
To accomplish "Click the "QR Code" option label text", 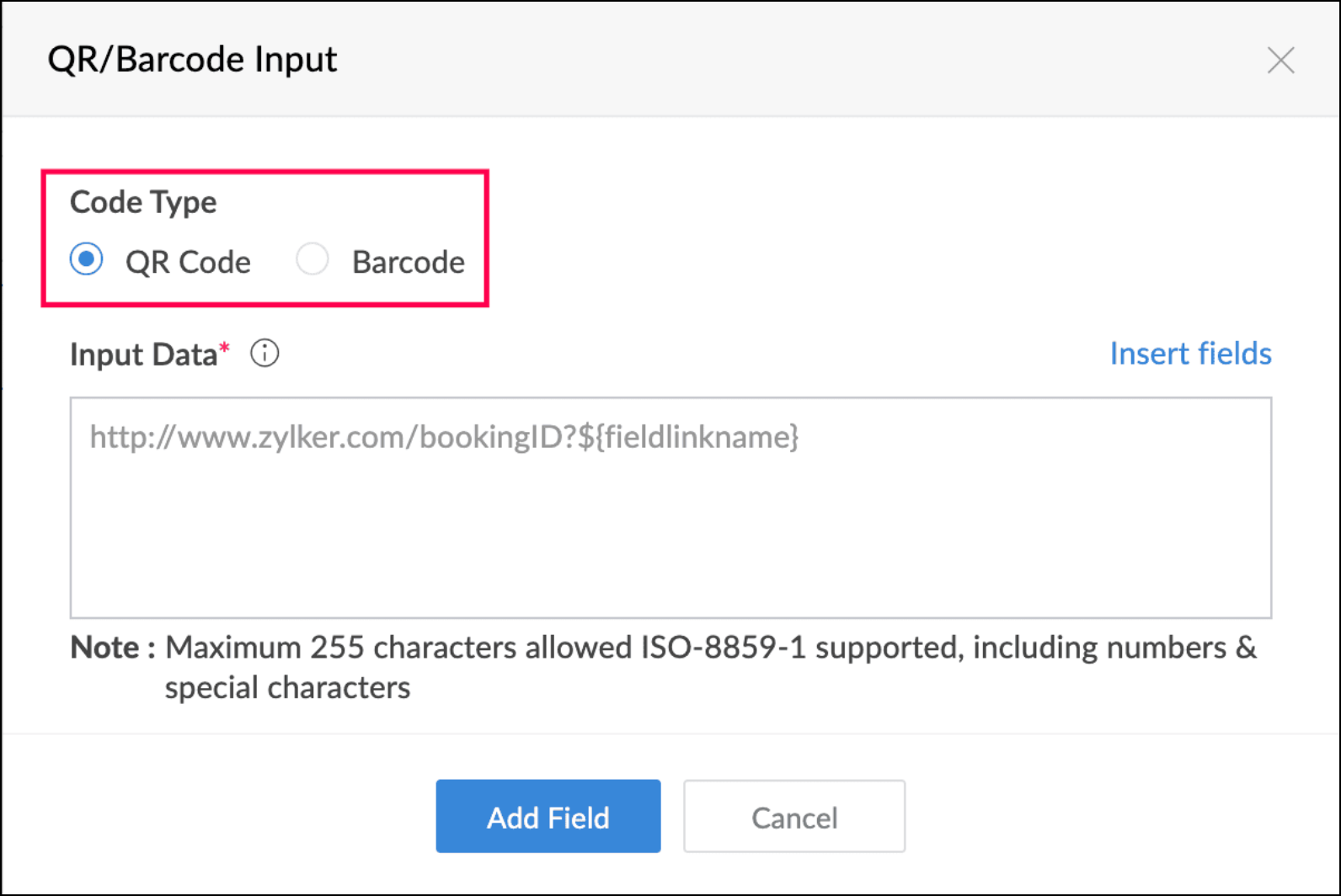I will pyautogui.click(x=188, y=263).
